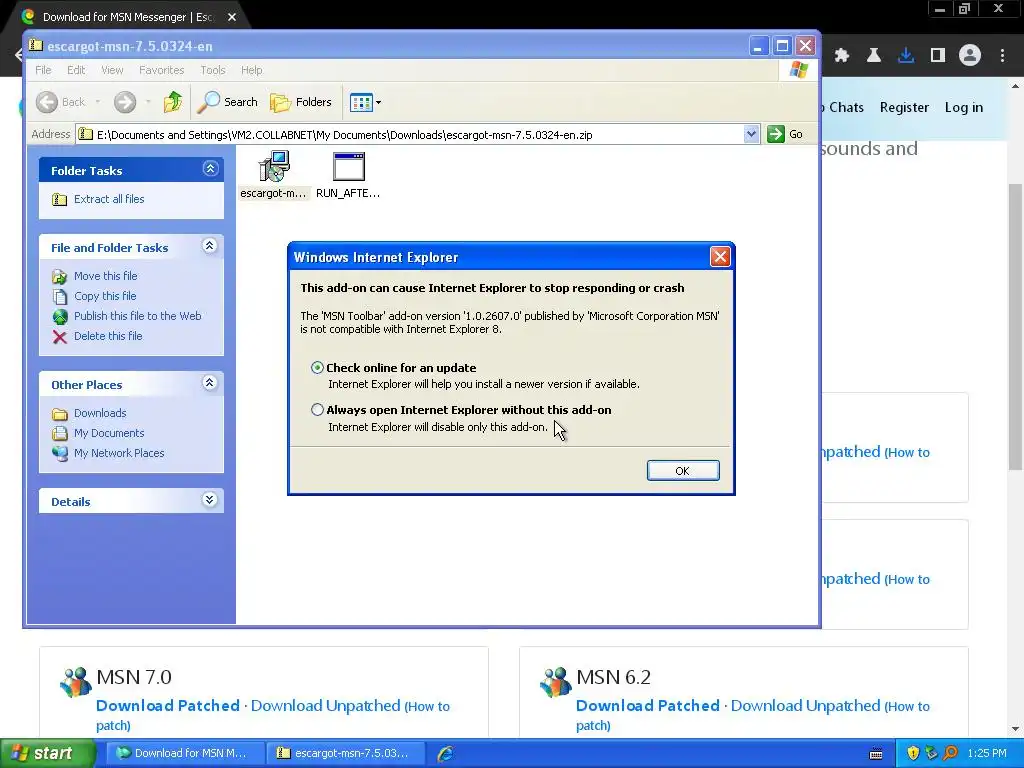Viewport: 1024px width, 768px height.
Task: Collapse the Other Places panel
Action: pos(210,383)
